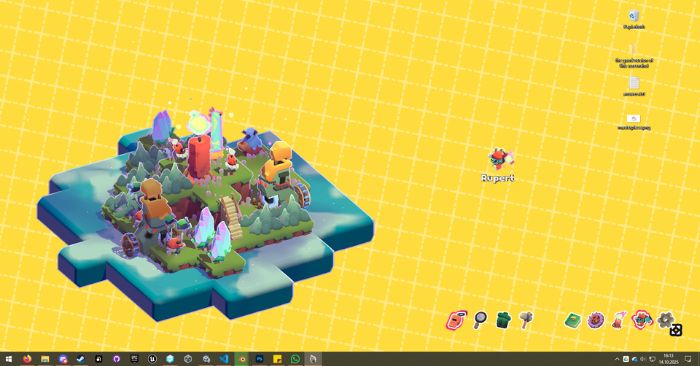This screenshot has height=366, width=700.
Task: Open the green book journal
Action: click(572, 320)
